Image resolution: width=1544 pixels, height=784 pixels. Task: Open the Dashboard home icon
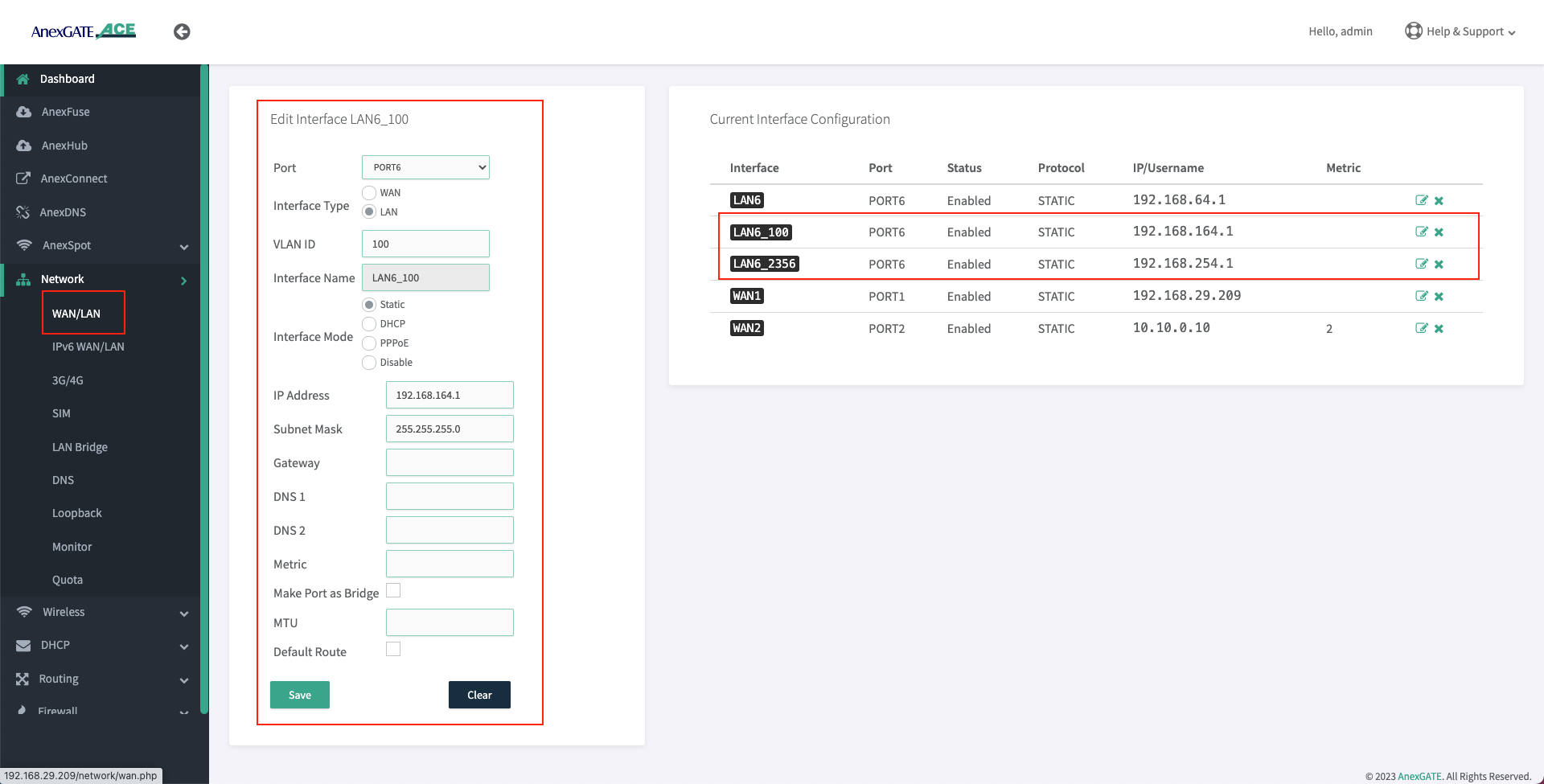23,79
